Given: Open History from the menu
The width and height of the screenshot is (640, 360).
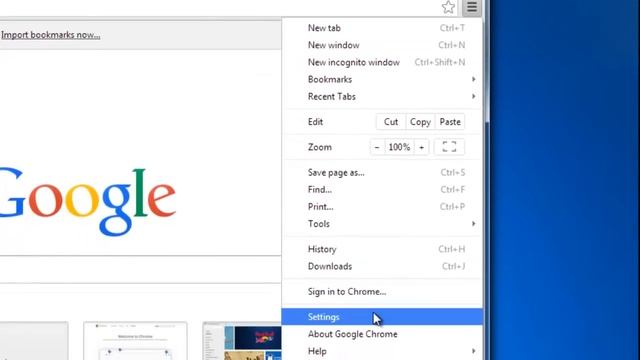Looking at the screenshot, I should (382, 249).
